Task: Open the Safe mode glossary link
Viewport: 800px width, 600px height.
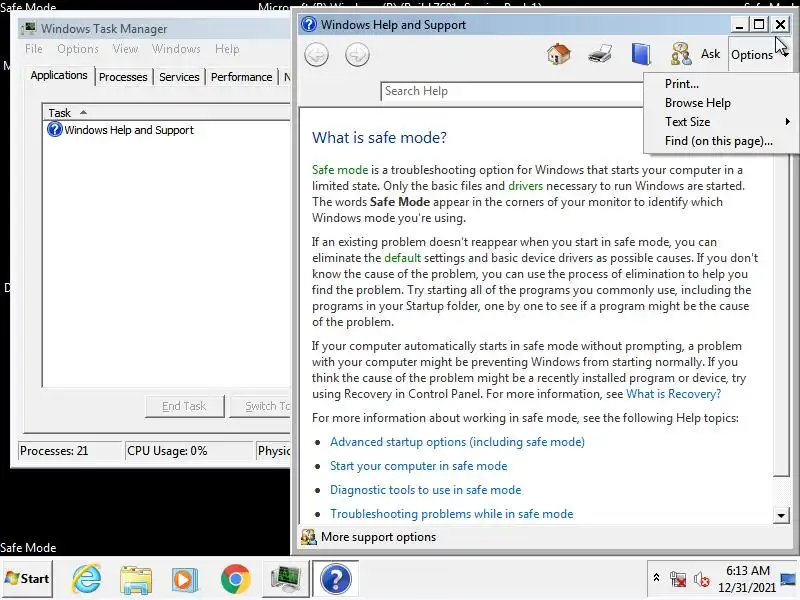Action: (340, 170)
